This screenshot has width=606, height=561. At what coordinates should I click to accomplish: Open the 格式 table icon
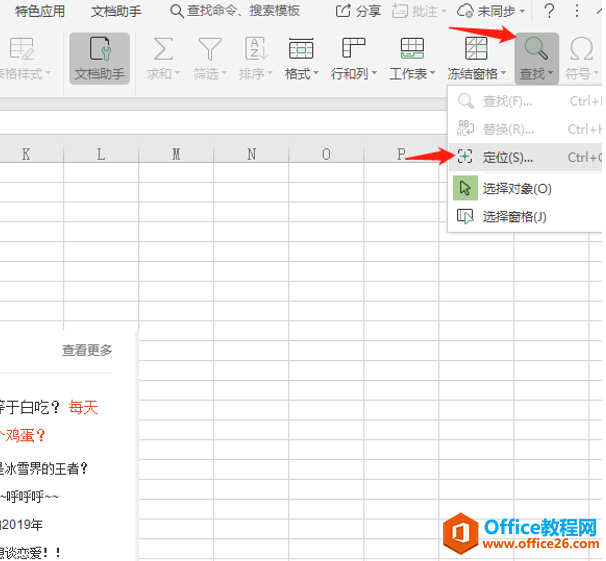click(301, 50)
